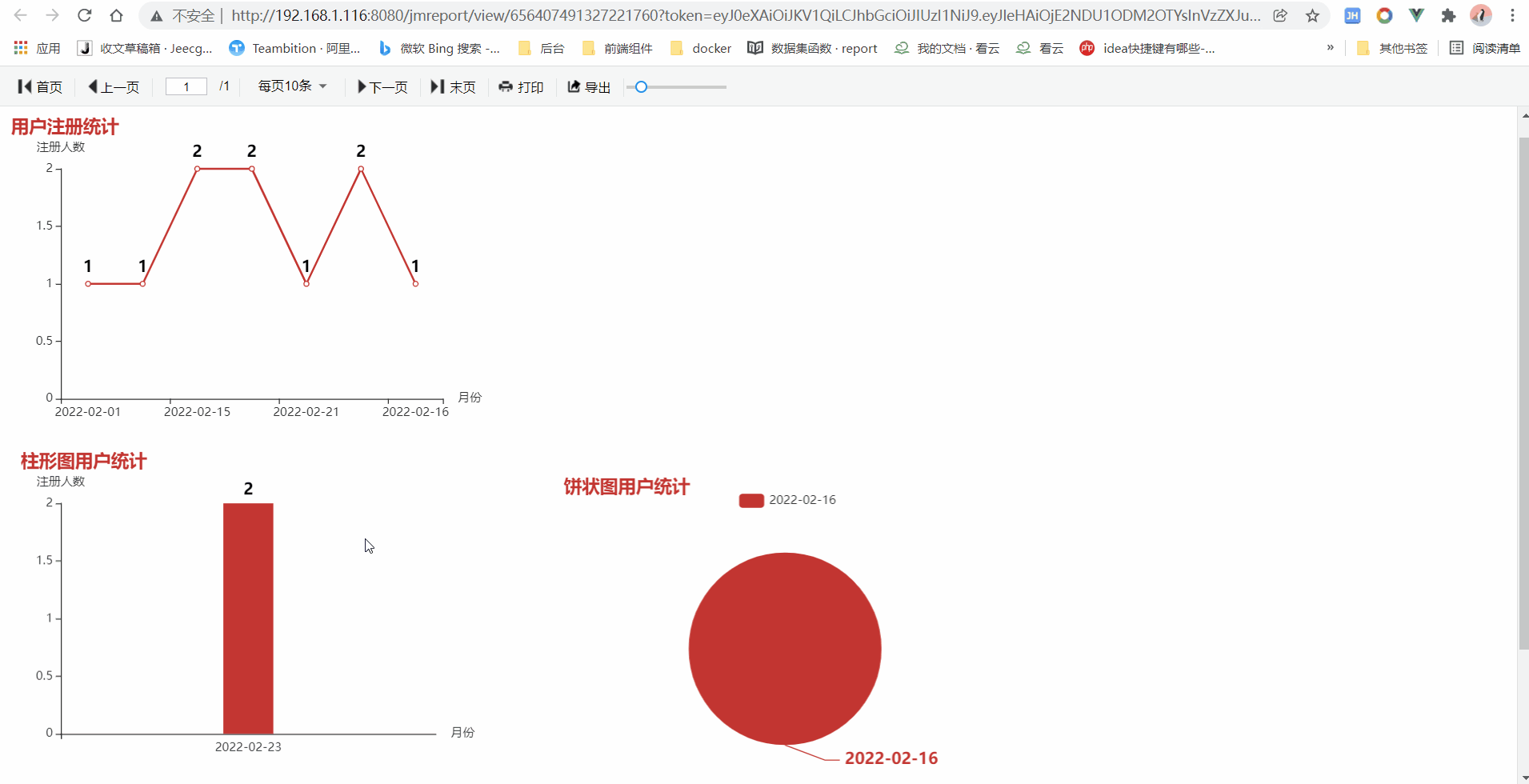Open the 前端组件 bookmark folder
The image size is (1529, 784).
coord(617,48)
